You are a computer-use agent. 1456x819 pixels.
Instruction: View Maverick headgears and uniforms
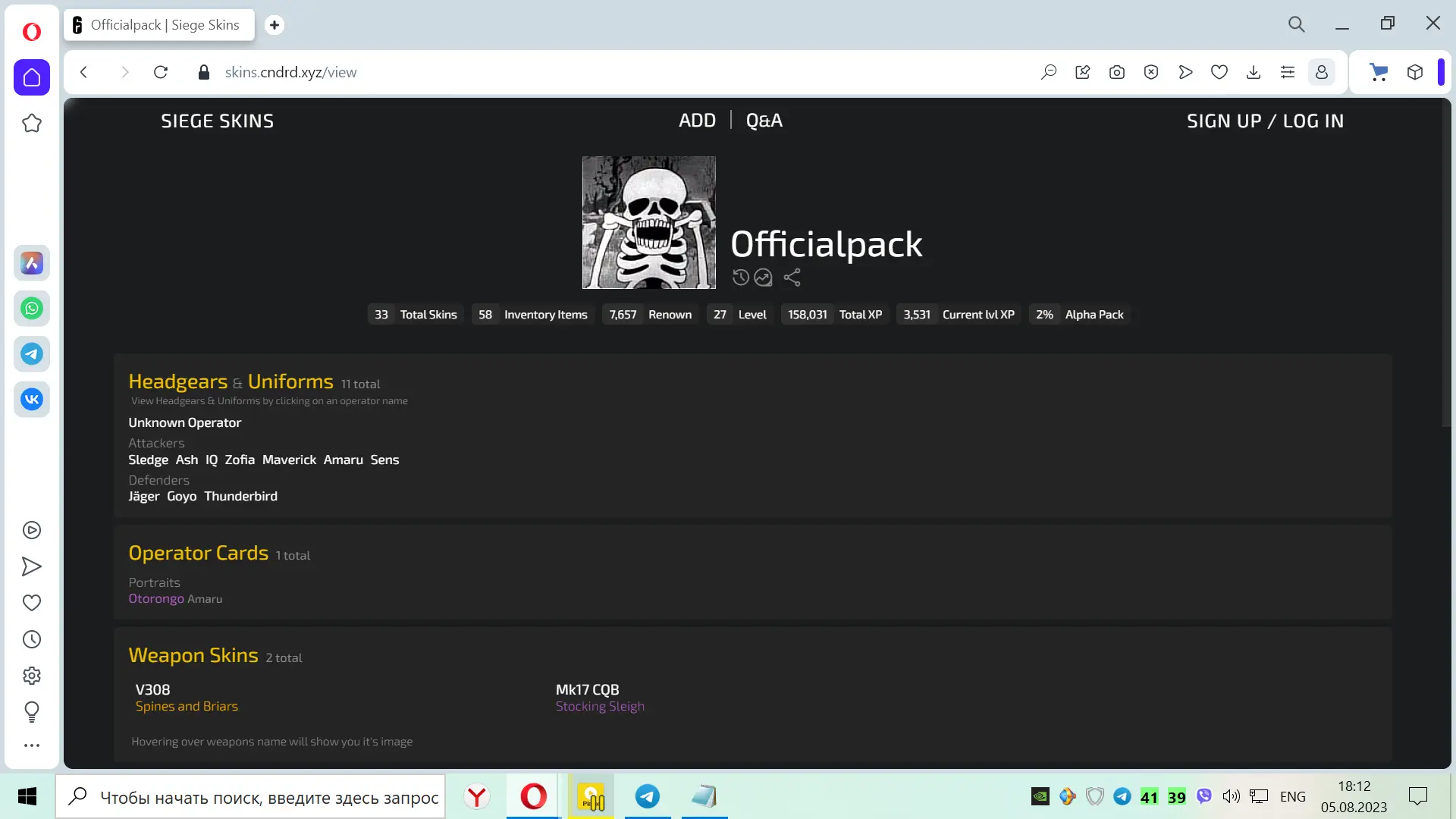[x=289, y=460]
